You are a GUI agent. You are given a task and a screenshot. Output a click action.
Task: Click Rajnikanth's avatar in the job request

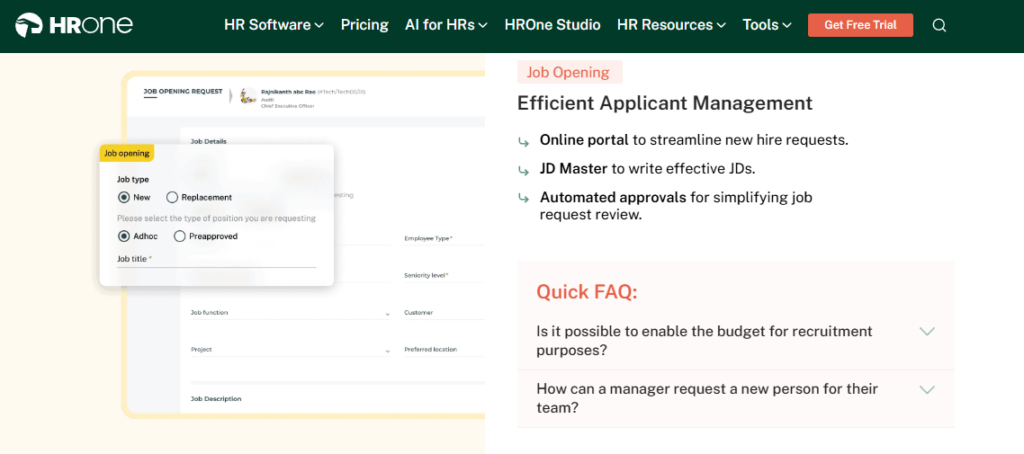pos(248,97)
